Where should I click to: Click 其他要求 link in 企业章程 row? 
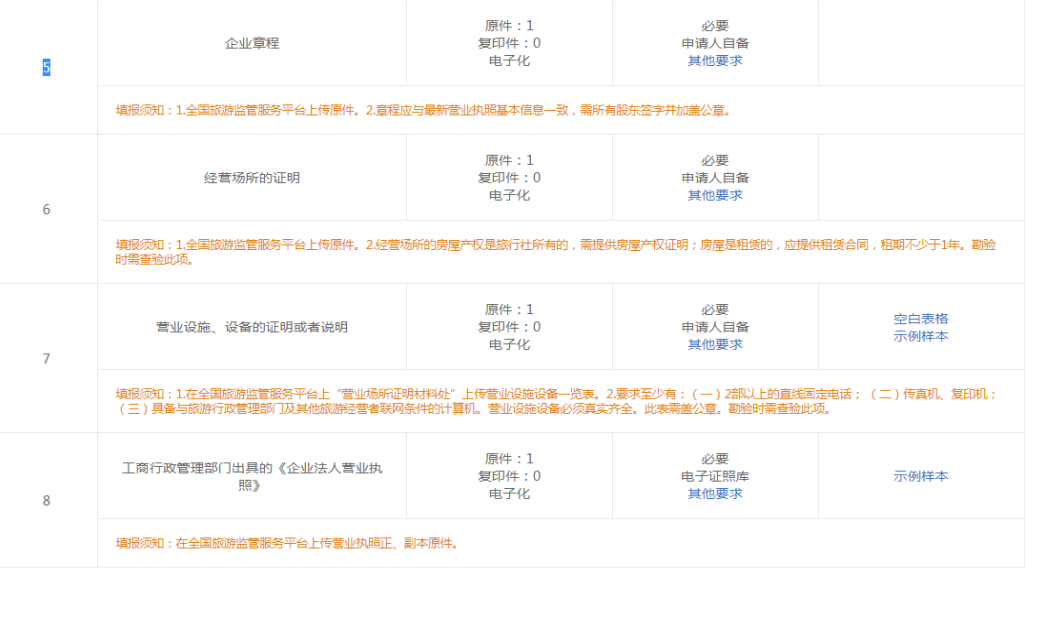tap(715, 61)
